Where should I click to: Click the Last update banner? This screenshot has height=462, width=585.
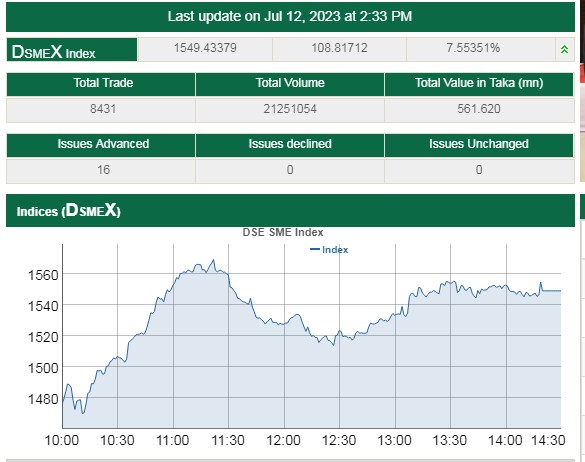[x=290, y=17]
